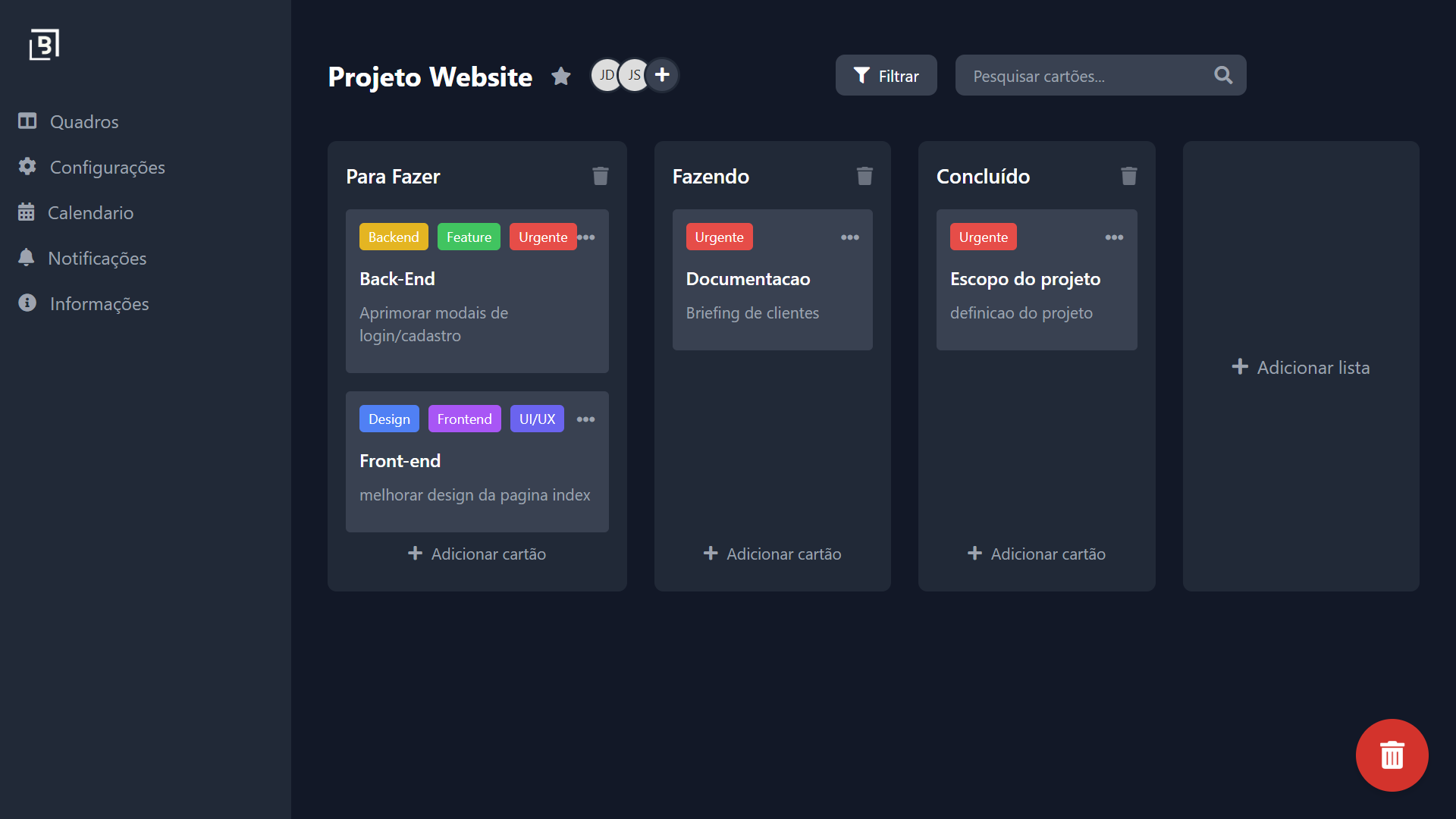1456x819 pixels.
Task: Add a card to Fazendo list
Action: (772, 554)
